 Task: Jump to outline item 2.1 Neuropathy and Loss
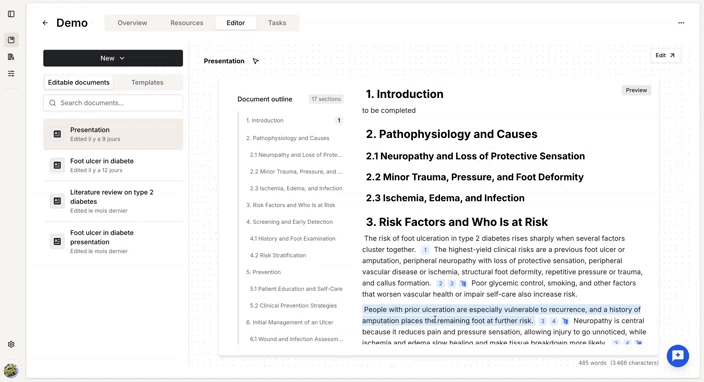click(x=296, y=155)
